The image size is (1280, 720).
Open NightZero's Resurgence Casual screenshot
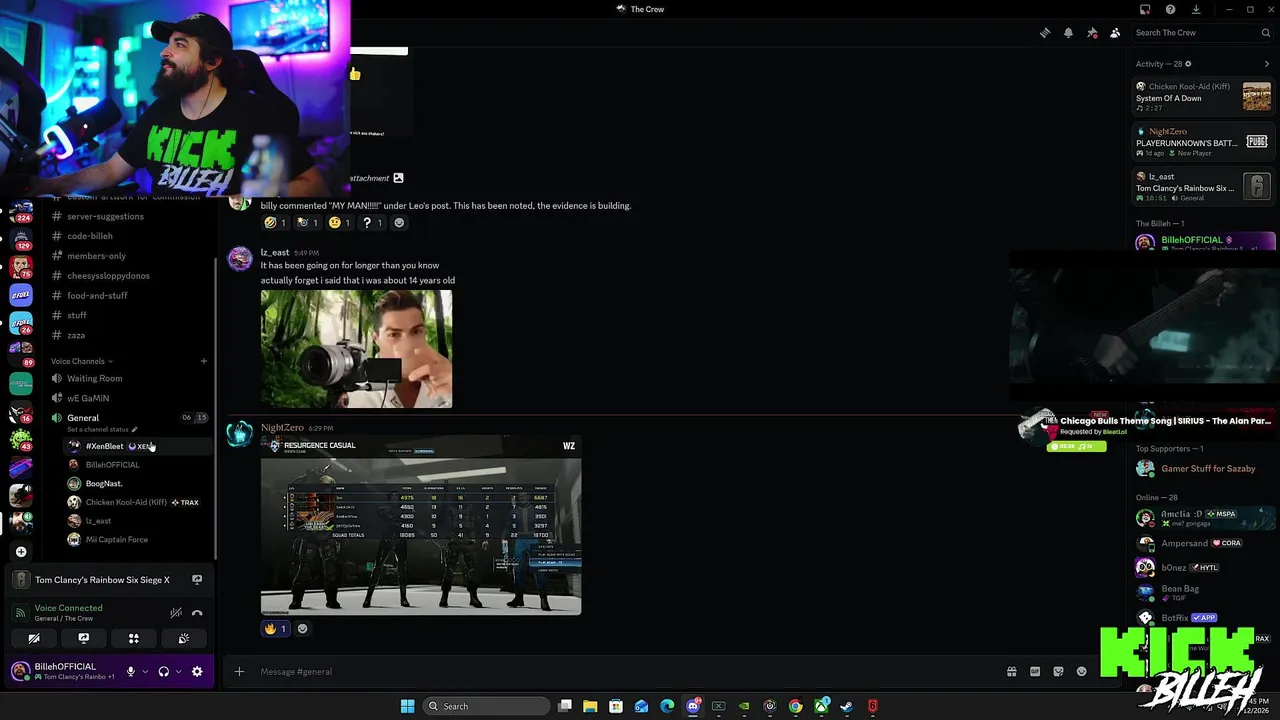pyautogui.click(x=421, y=525)
